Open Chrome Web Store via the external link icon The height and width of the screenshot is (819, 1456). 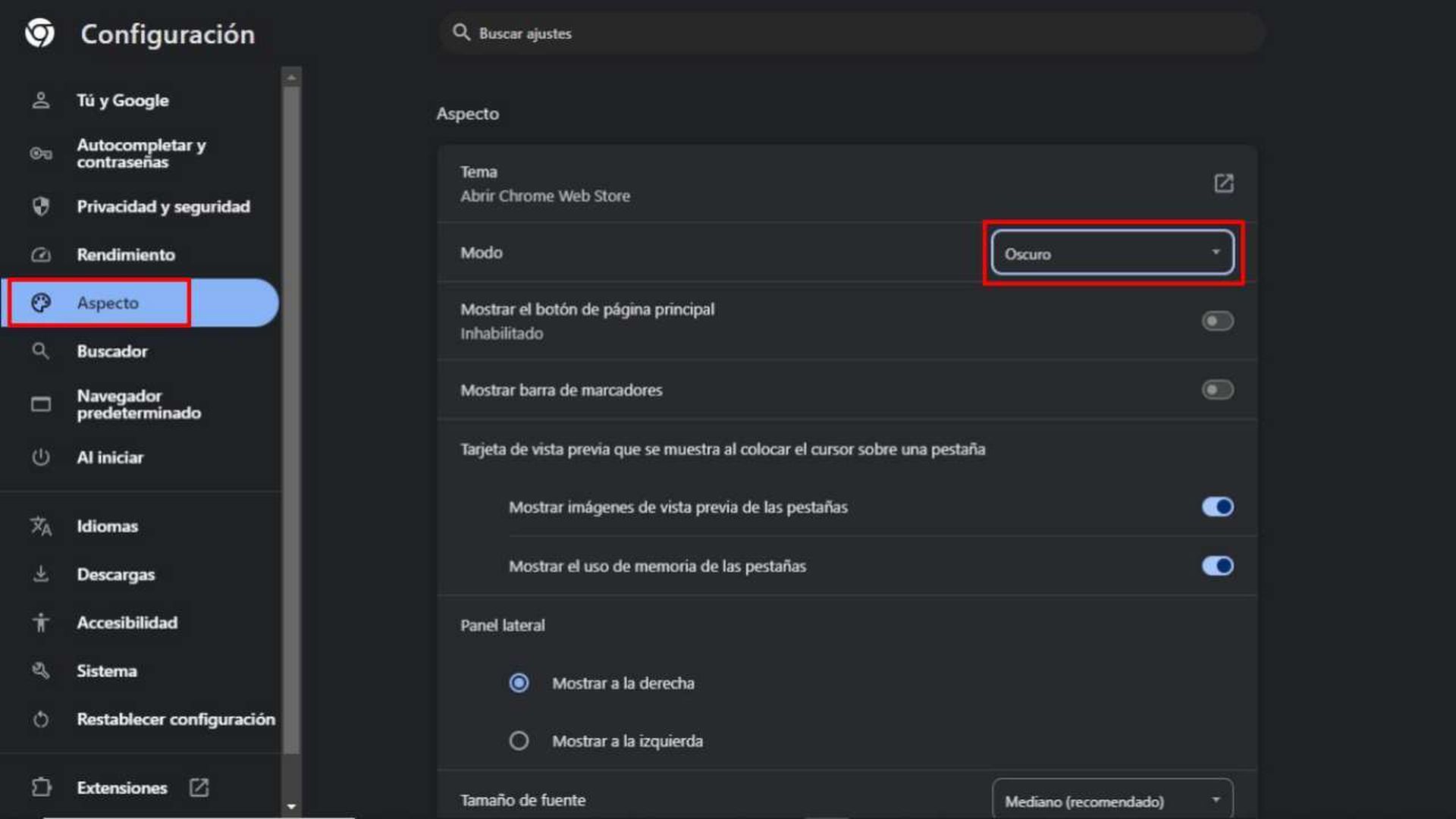coord(1225,183)
